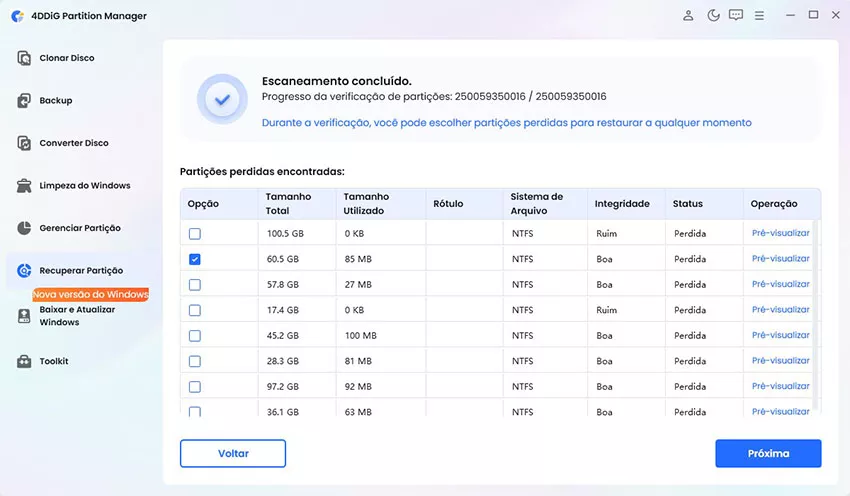Check the 100.5 GB partition checkbox
The width and height of the screenshot is (850, 496).
(x=195, y=234)
